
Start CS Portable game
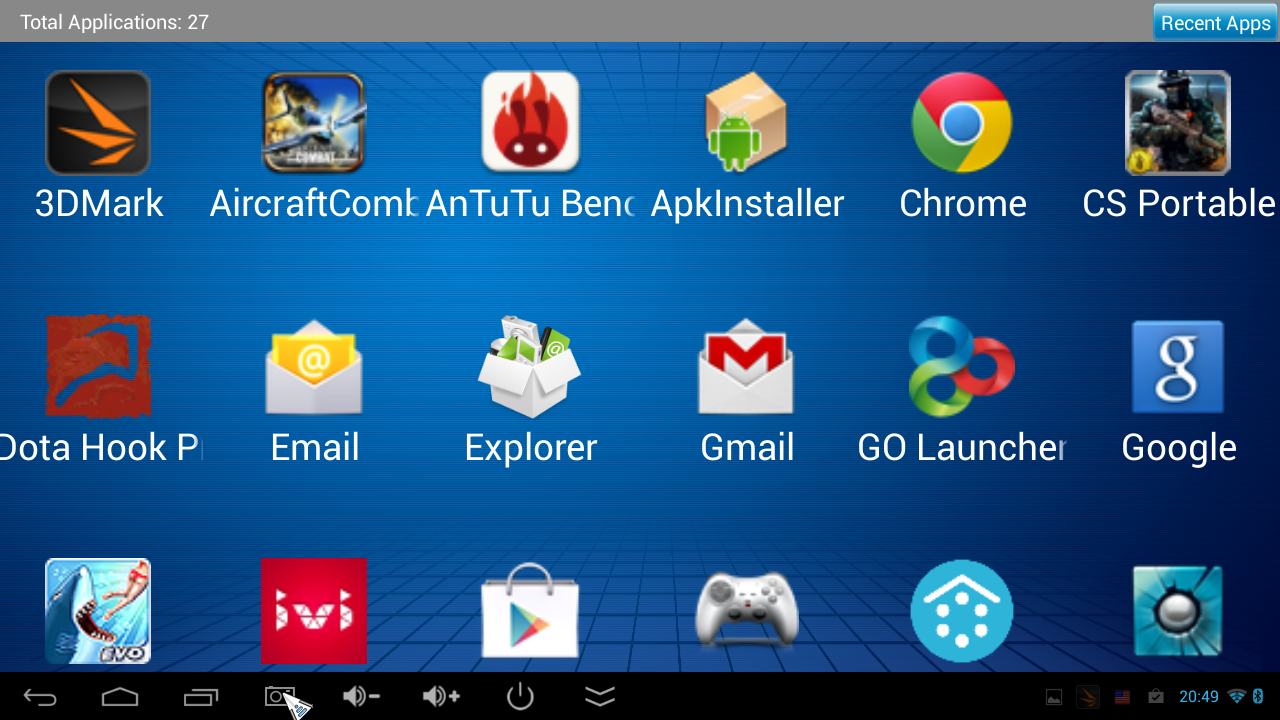click(x=1178, y=123)
